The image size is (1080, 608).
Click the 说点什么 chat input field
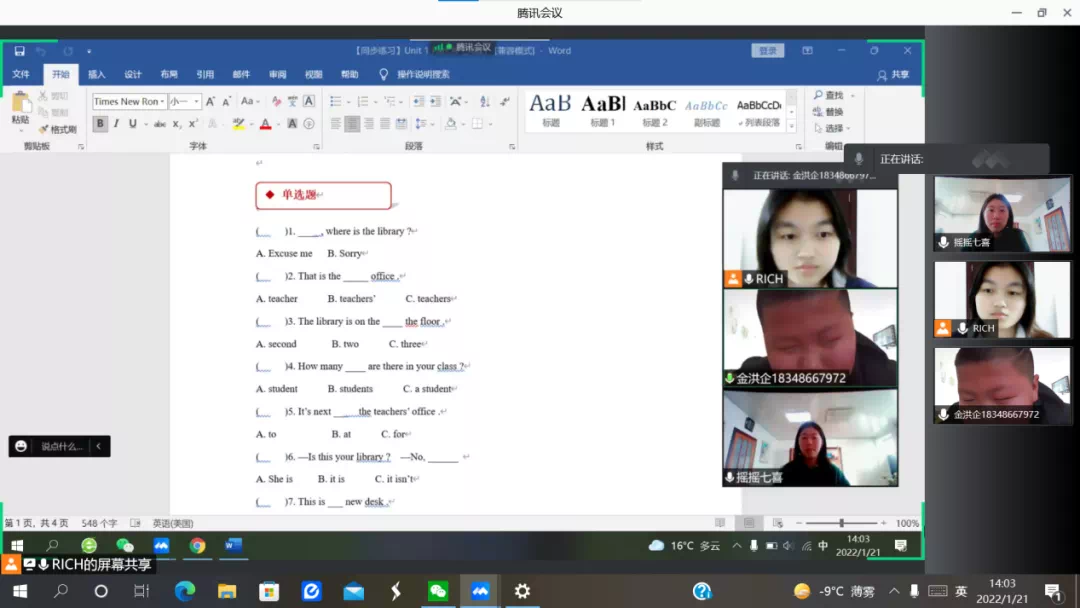click(62, 446)
